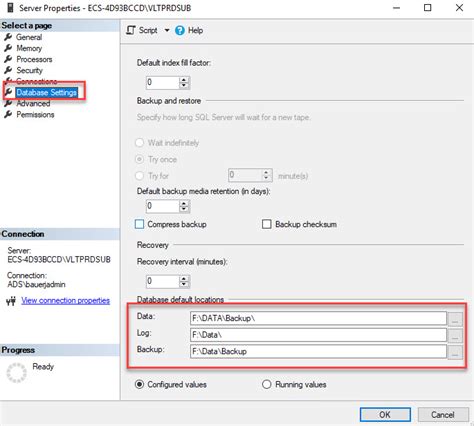The width and height of the screenshot is (474, 426).
Task: Click the Cancel button
Action: click(443, 415)
